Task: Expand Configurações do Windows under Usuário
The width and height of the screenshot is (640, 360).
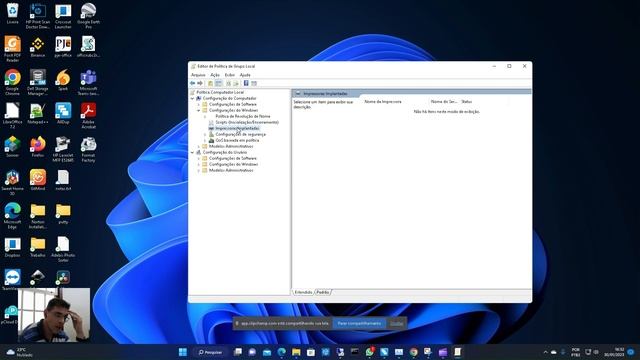Action: tap(199, 164)
